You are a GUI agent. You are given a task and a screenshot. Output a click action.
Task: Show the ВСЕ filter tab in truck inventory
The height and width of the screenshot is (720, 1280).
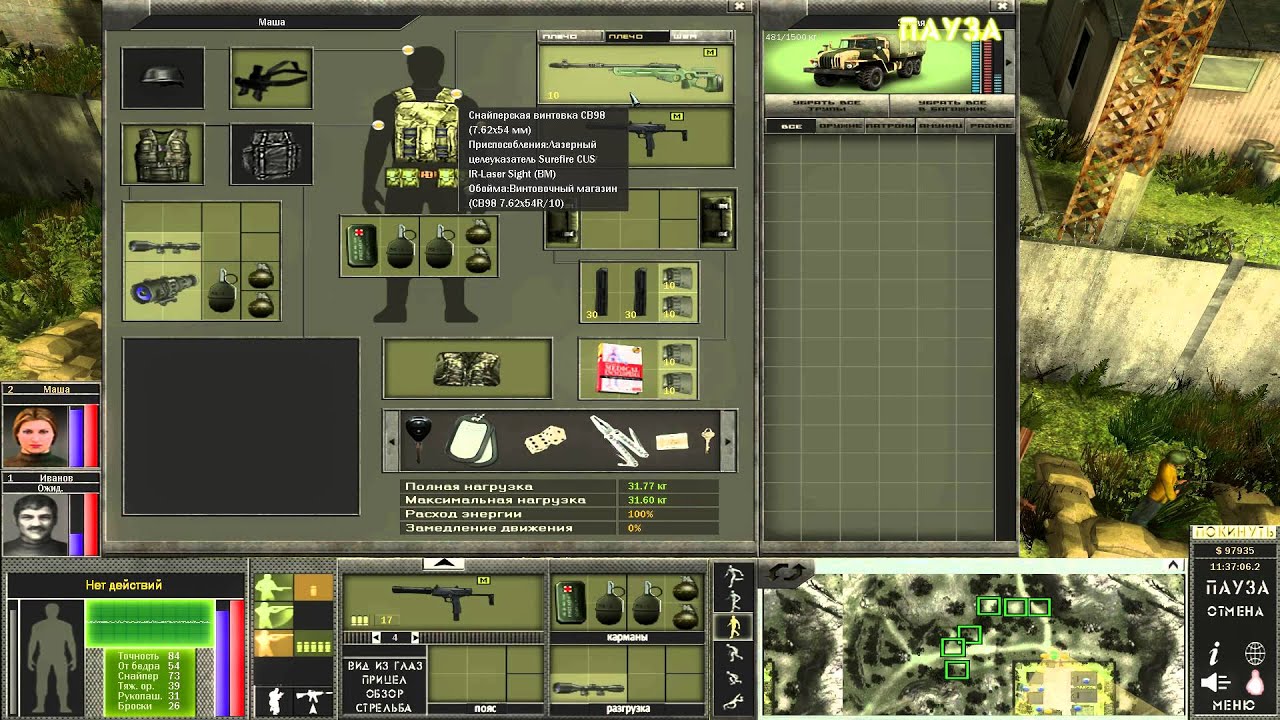tap(791, 126)
